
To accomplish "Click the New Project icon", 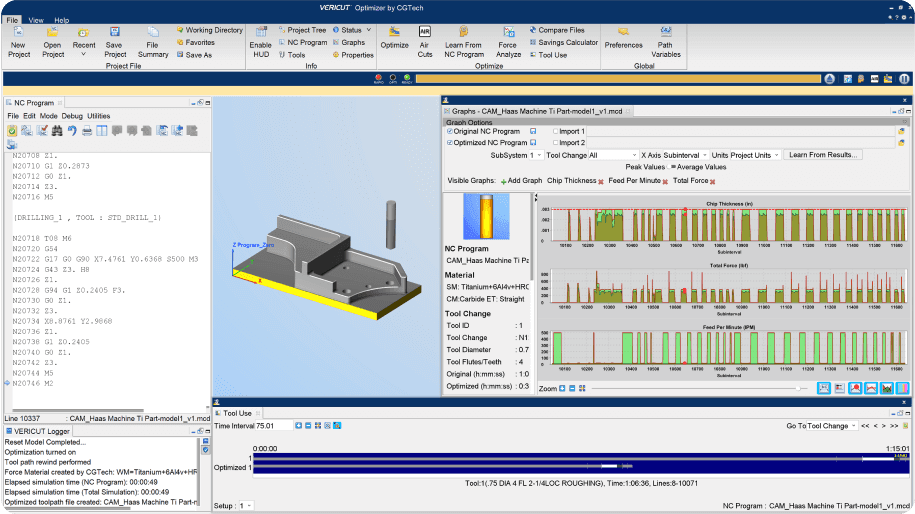I will (18, 34).
